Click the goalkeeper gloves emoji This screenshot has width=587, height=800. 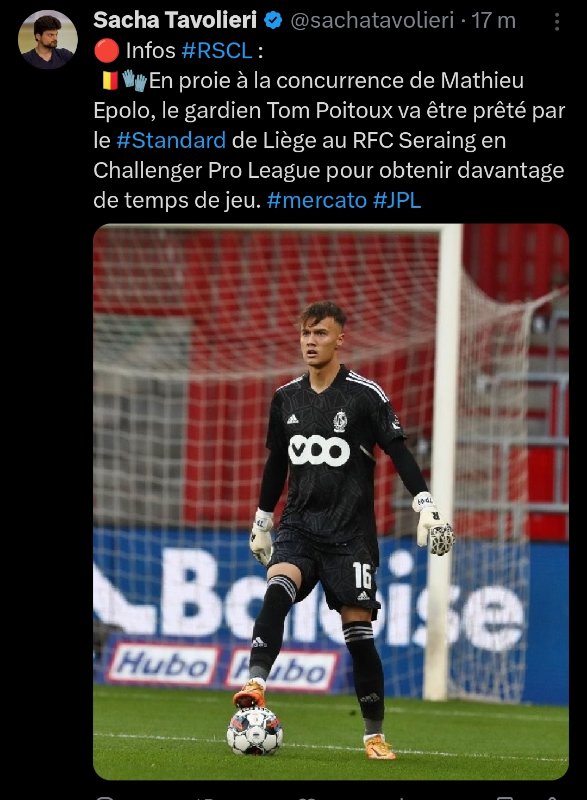(x=134, y=81)
